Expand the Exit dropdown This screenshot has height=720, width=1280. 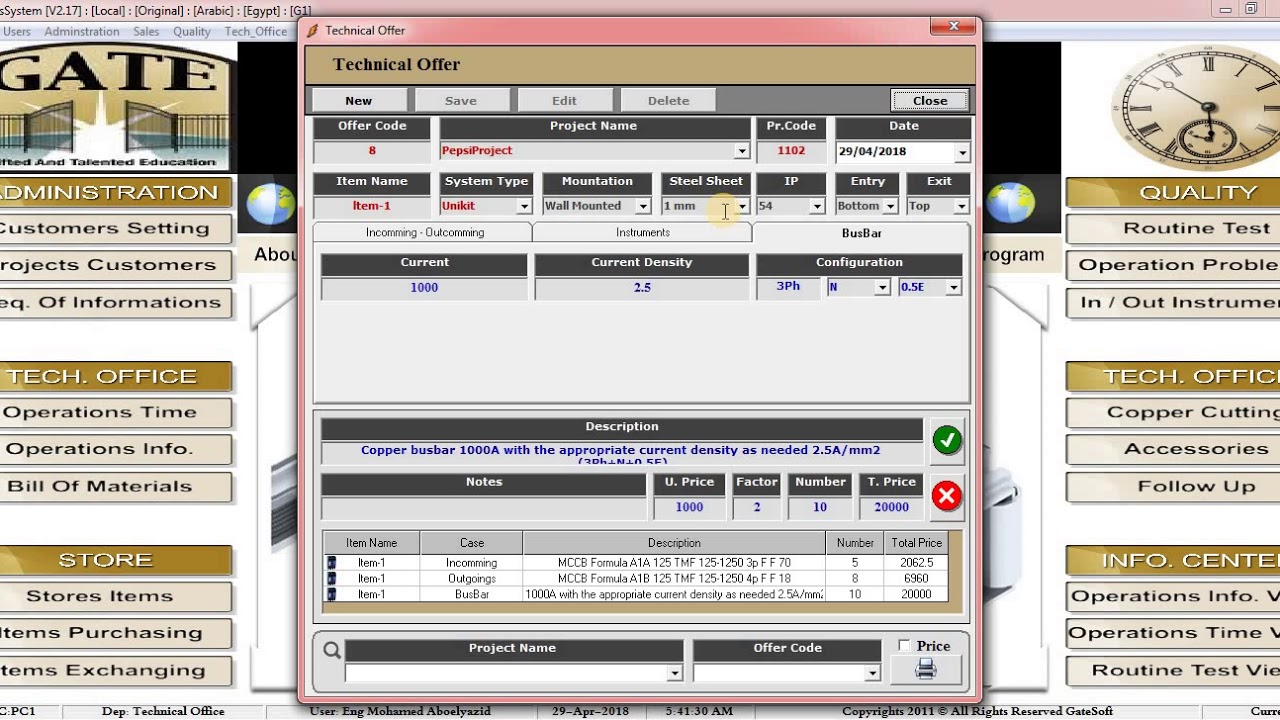tap(962, 206)
